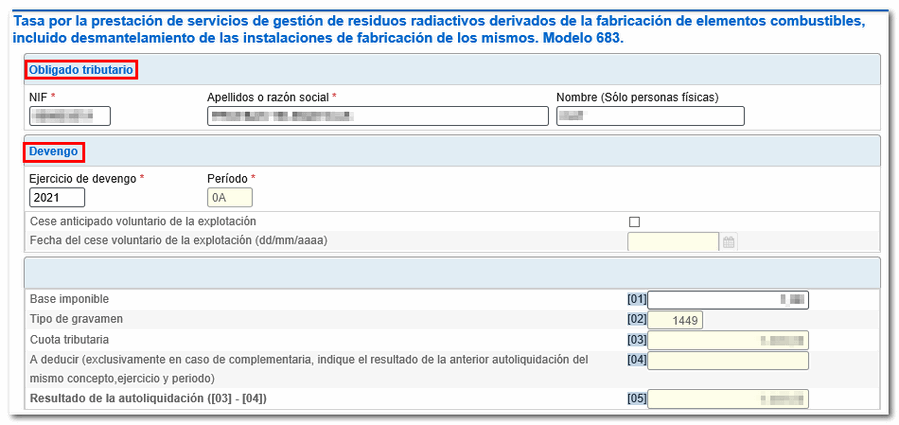
Task: Open the calendar picker for cese date
Action: pos(729,242)
